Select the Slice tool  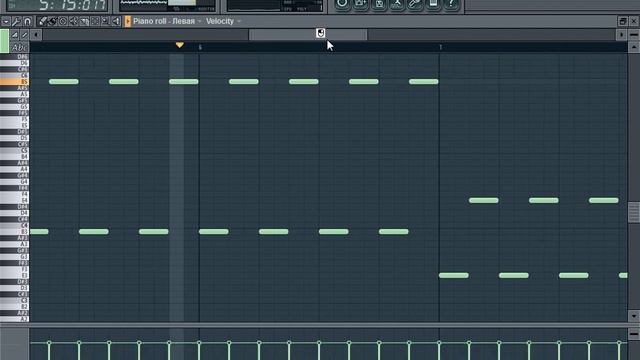click(84, 21)
